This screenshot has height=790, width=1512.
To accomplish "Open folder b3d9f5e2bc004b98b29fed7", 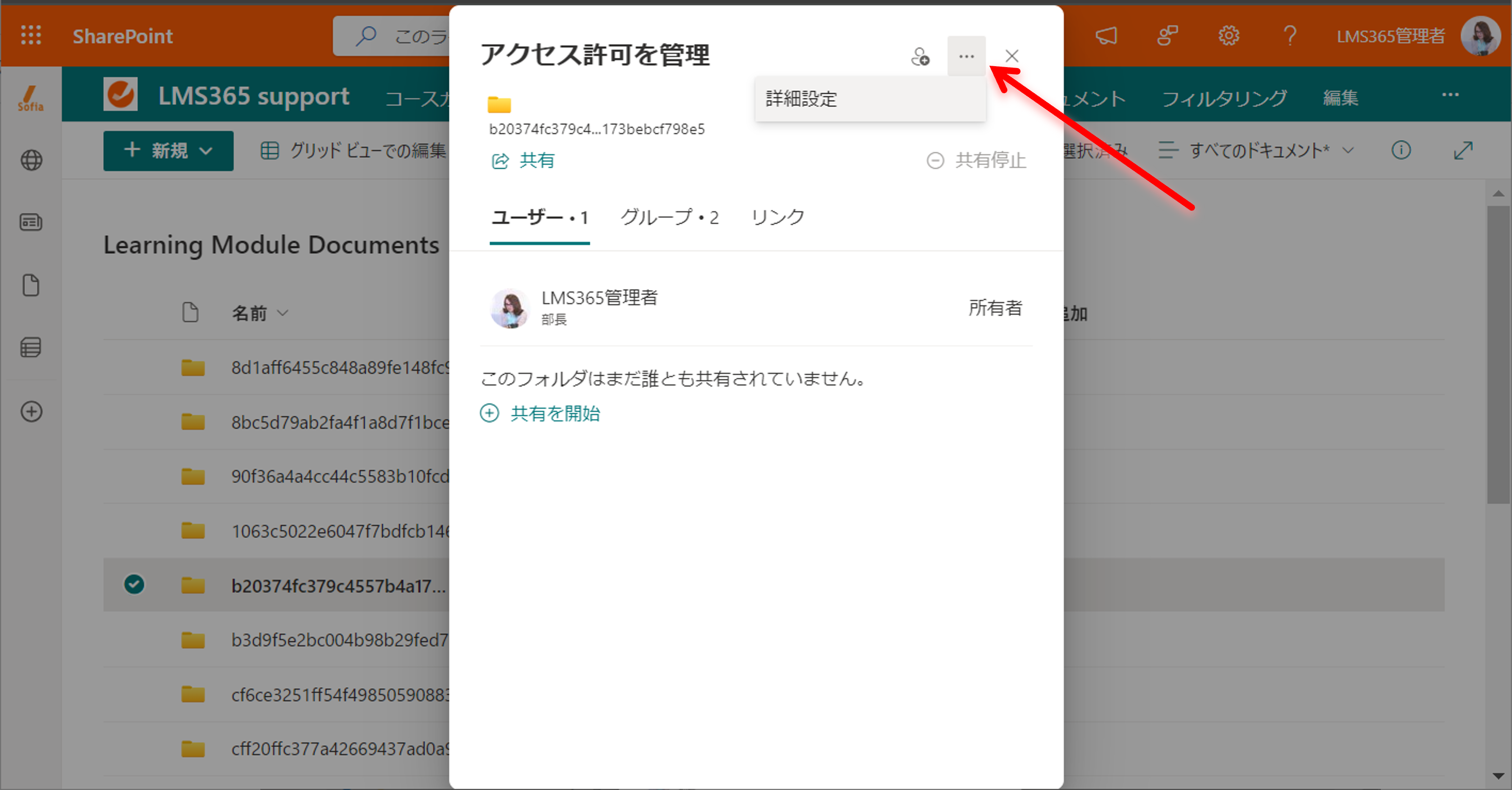I will (x=340, y=640).
